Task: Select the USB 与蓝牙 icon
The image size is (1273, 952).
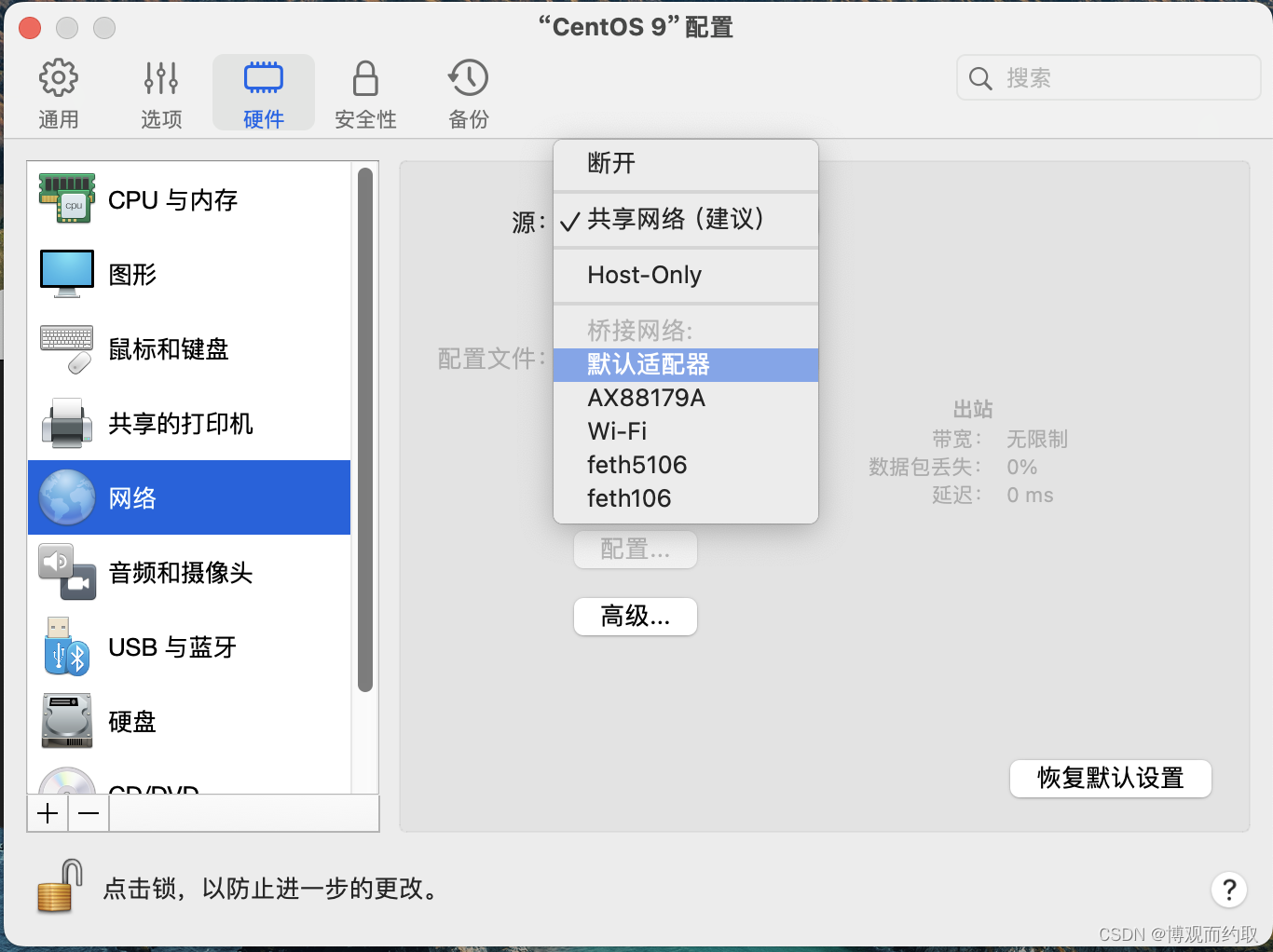Action: (x=67, y=646)
